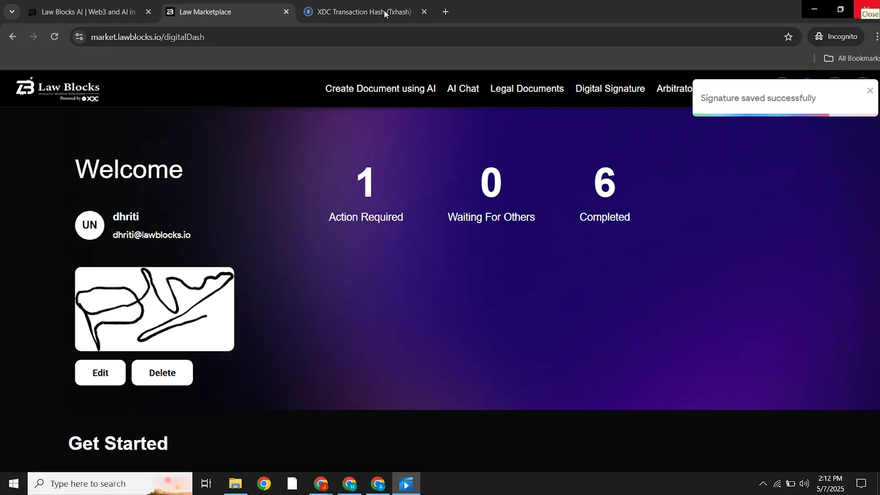Edit the saved signature
This screenshot has height=495, width=880.
coord(100,373)
